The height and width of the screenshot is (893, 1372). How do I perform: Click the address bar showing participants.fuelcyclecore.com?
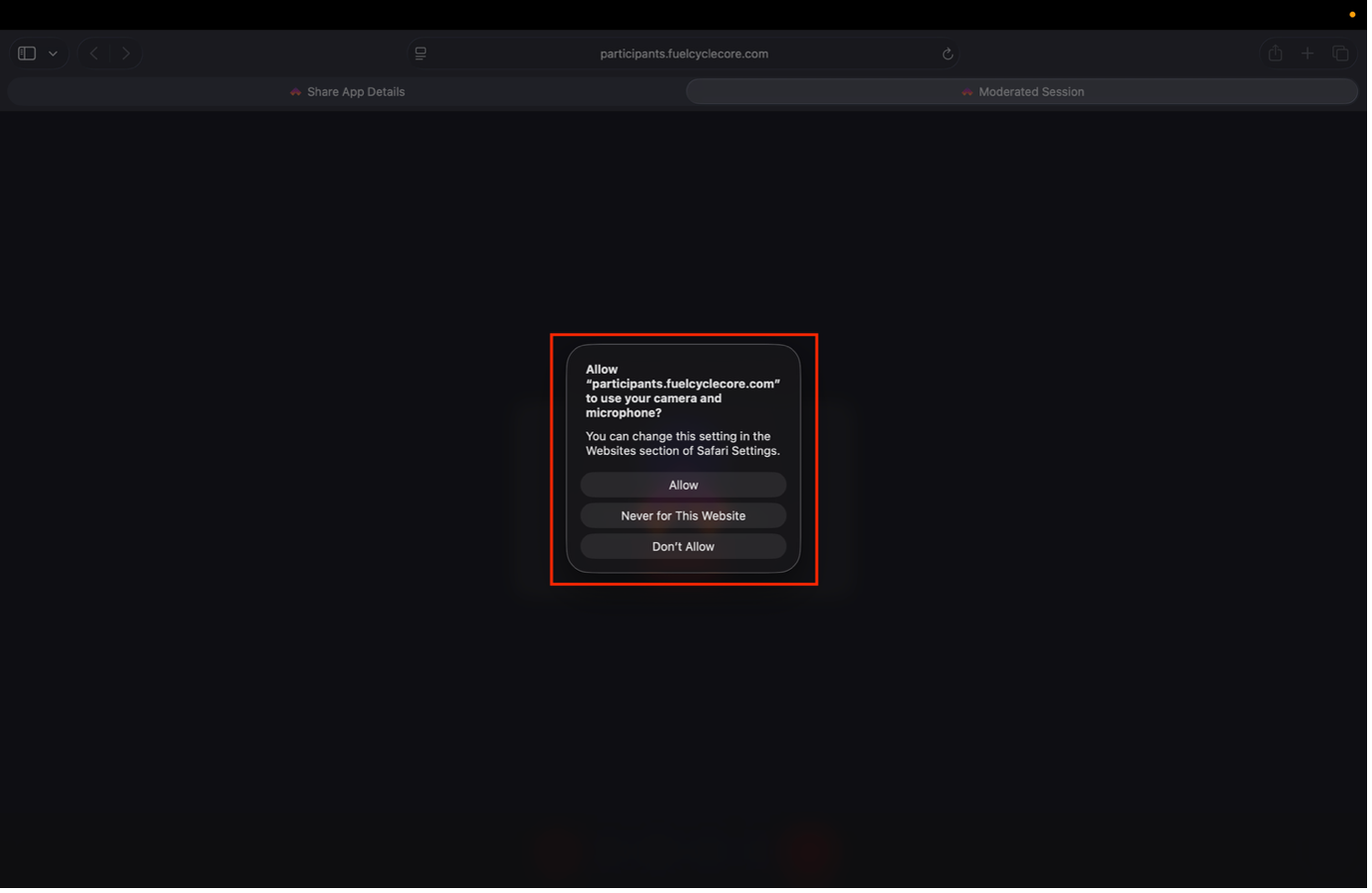pos(684,54)
